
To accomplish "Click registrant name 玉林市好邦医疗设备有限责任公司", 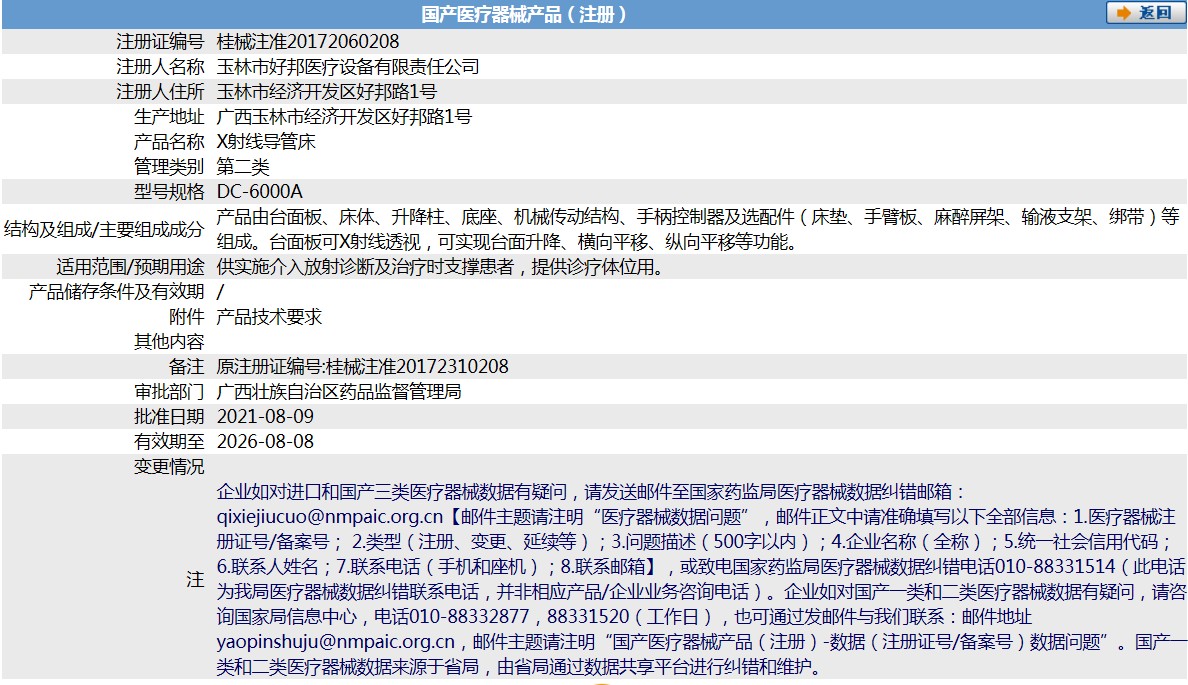I will pyautogui.click(x=348, y=67).
